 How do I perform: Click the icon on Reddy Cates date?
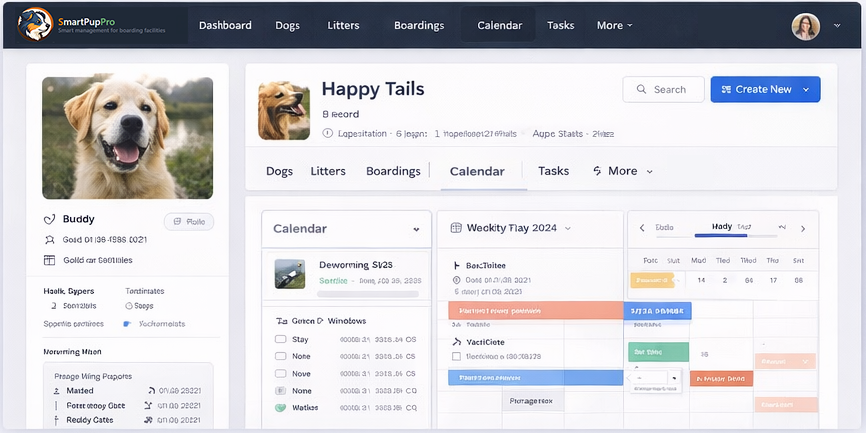[x=148, y=420]
